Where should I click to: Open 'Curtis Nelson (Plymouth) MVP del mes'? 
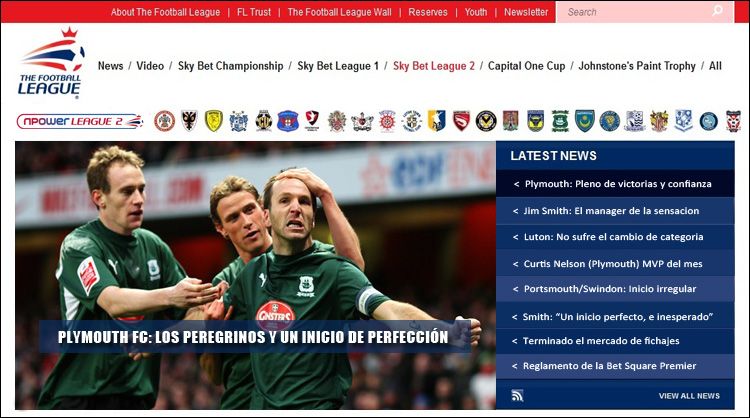(615, 264)
